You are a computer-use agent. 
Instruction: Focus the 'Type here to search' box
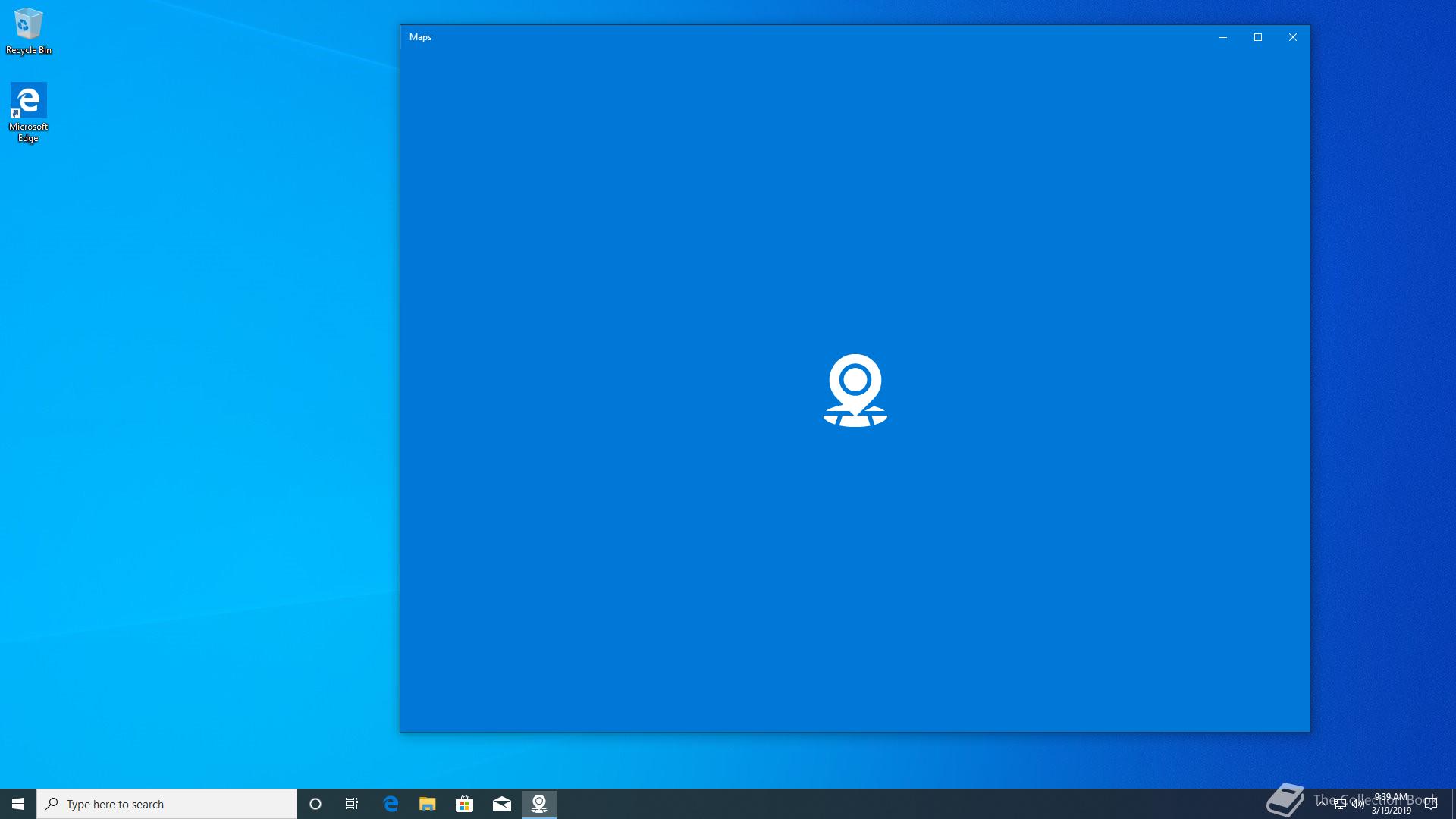(x=167, y=804)
